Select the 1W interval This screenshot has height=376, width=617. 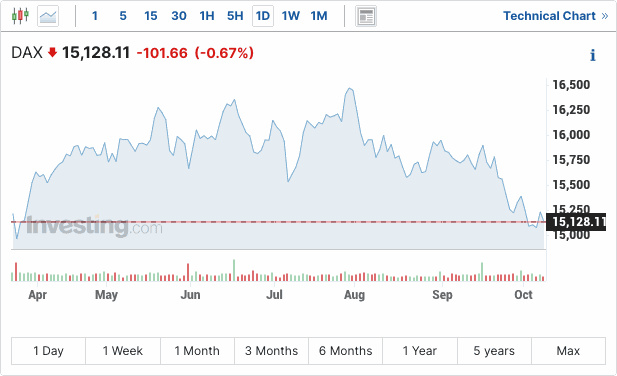[x=290, y=16]
